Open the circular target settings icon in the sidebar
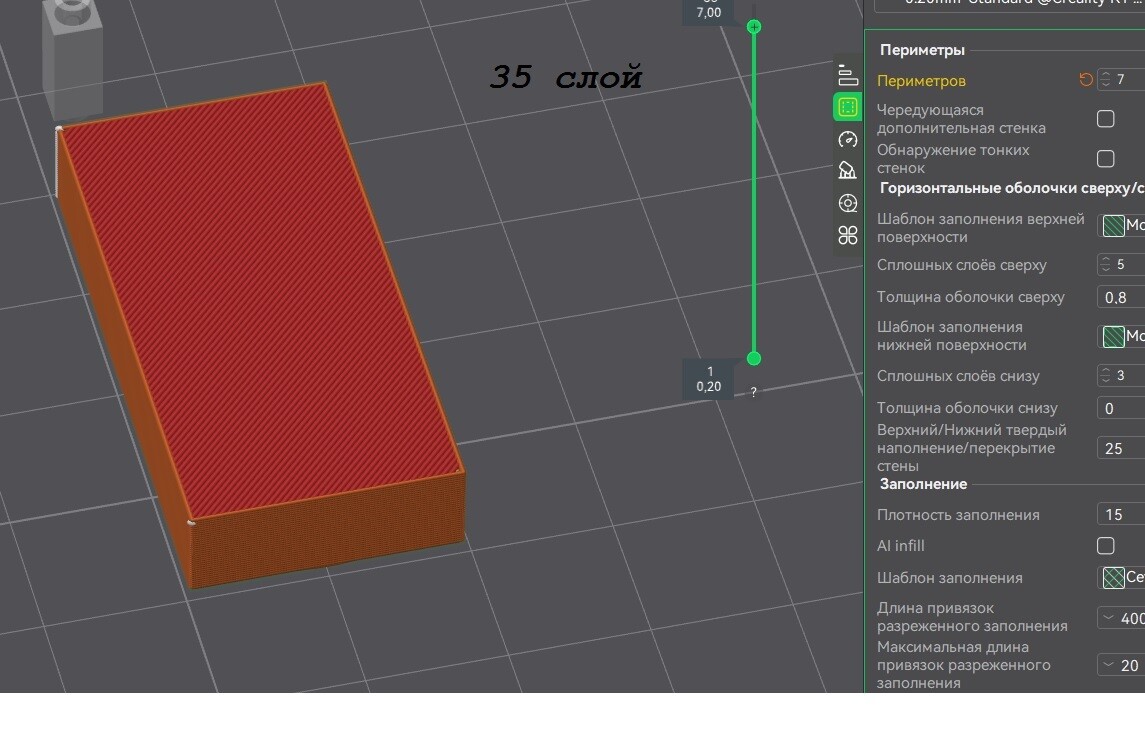Screen dimensions: 1145x745 [847, 203]
